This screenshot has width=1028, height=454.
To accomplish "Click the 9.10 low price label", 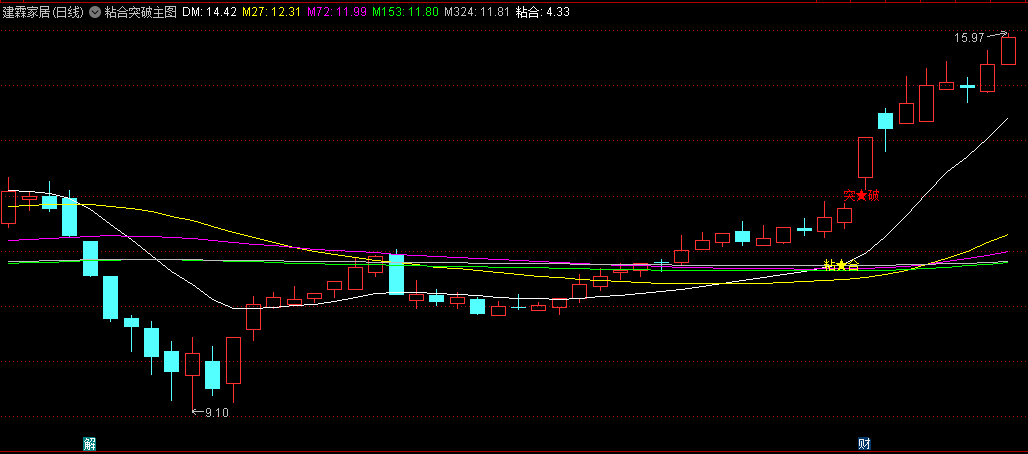I will click(x=217, y=413).
